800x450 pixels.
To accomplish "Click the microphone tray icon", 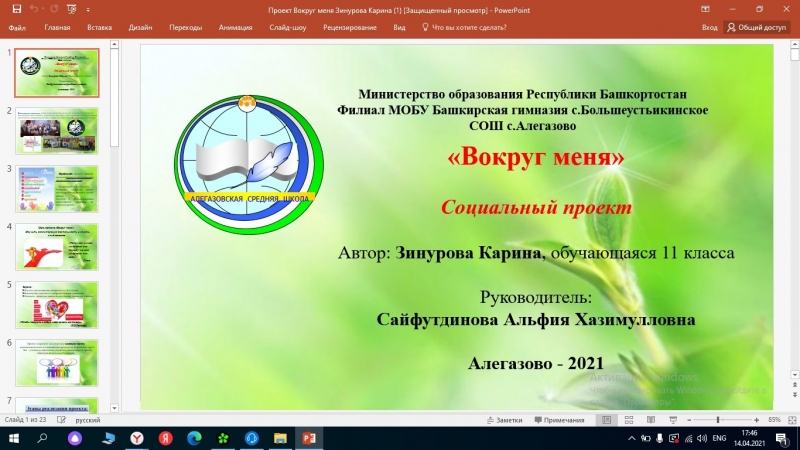I will pos(660,438).
